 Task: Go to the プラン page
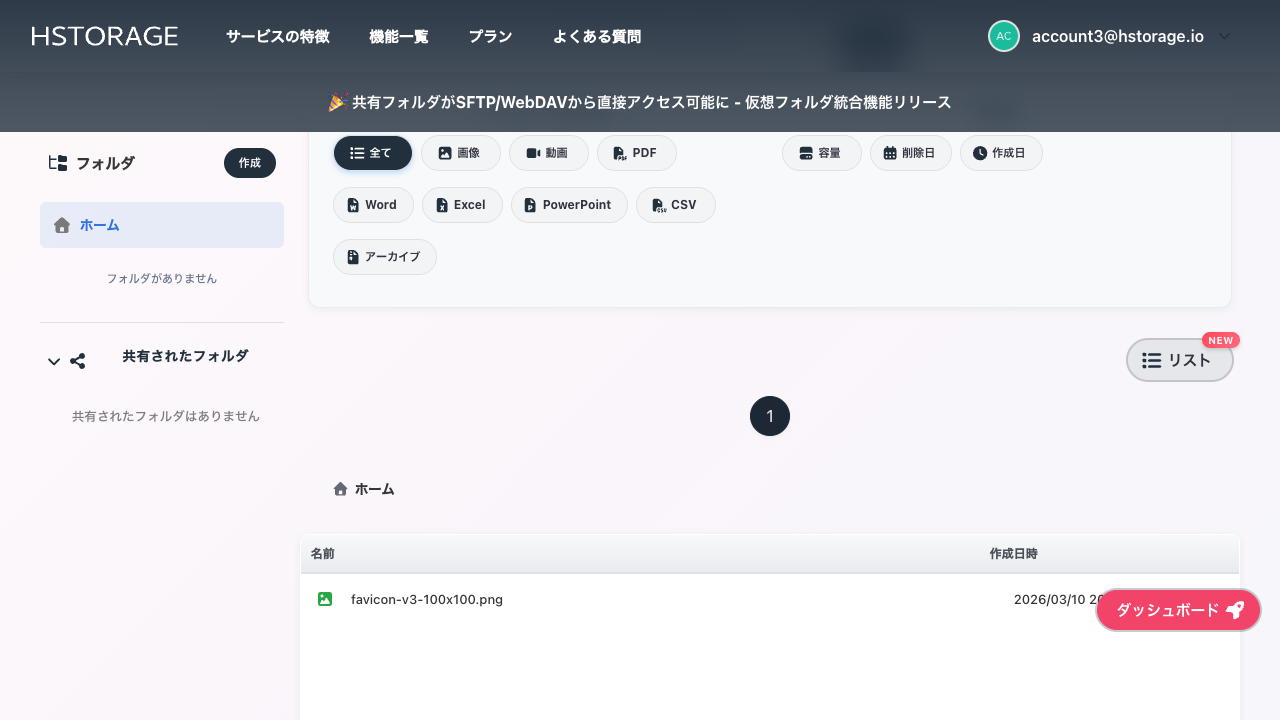(490, 37)
